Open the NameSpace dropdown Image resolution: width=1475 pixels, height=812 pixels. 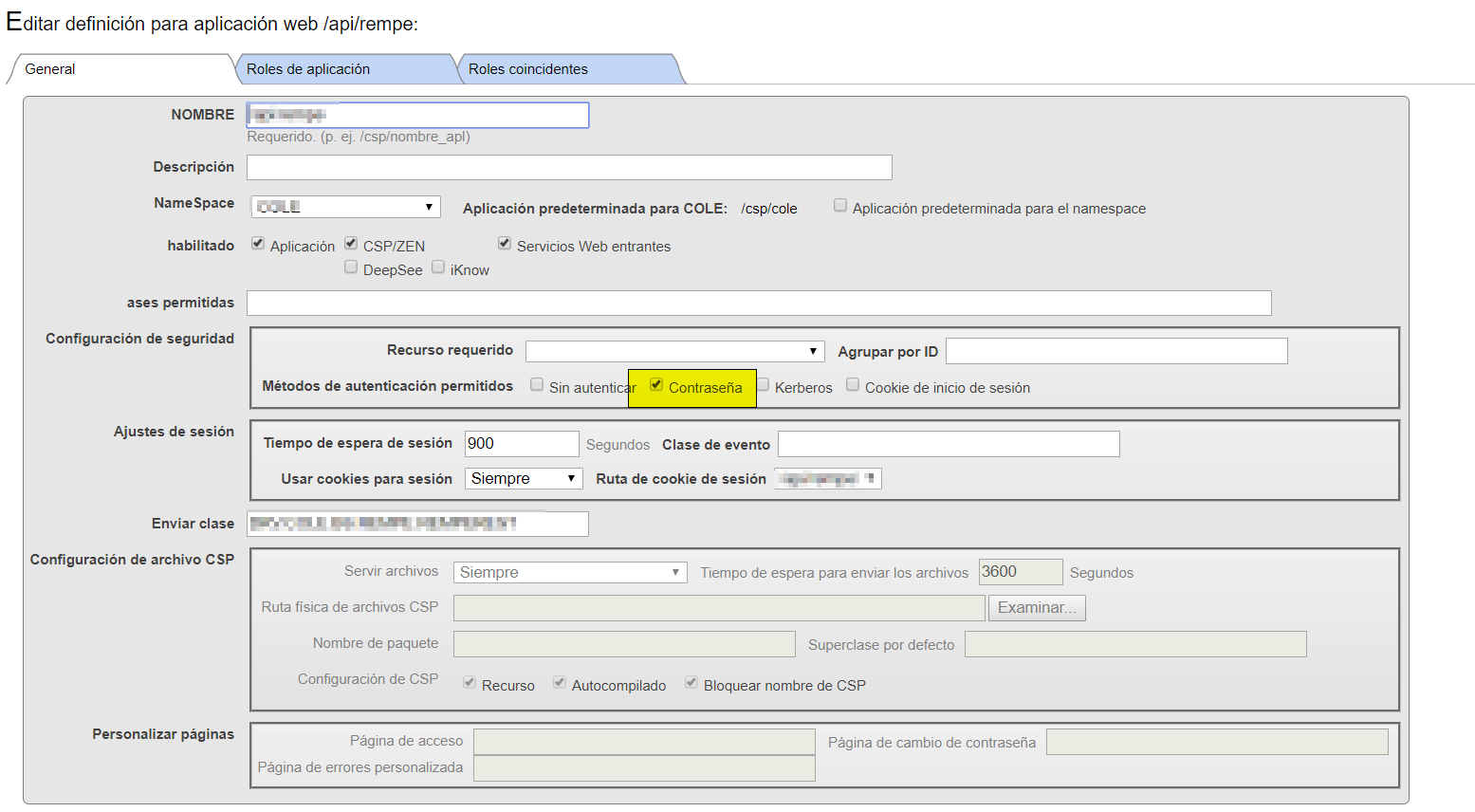click(346, 207)
